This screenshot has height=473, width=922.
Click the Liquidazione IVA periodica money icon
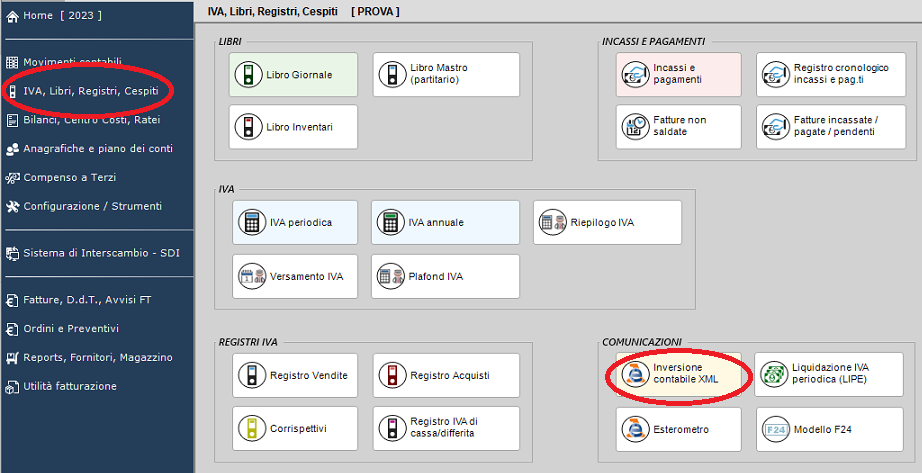775,375
